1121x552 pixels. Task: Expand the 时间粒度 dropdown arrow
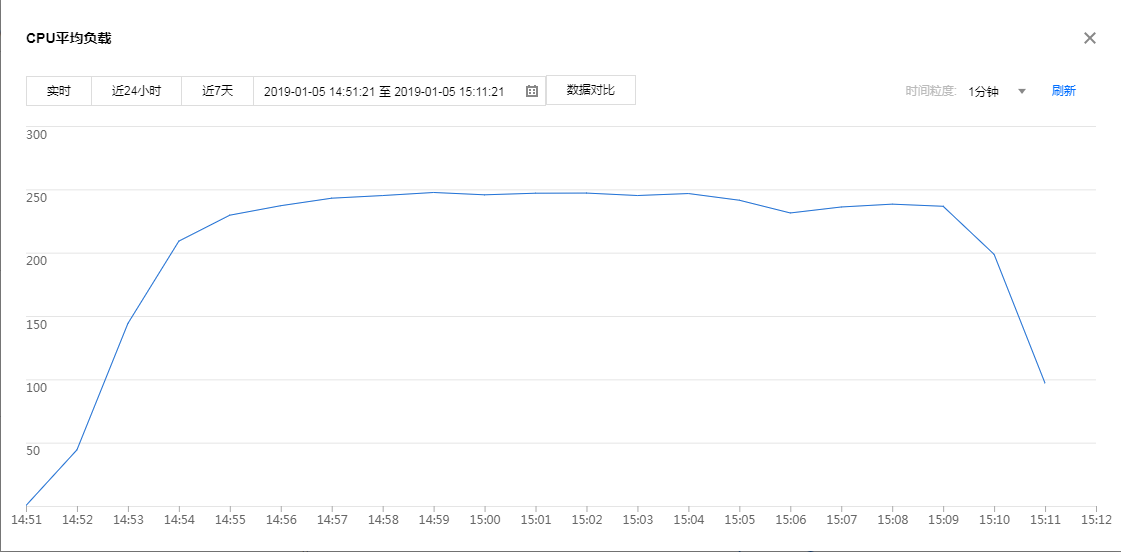(1022, 91)
